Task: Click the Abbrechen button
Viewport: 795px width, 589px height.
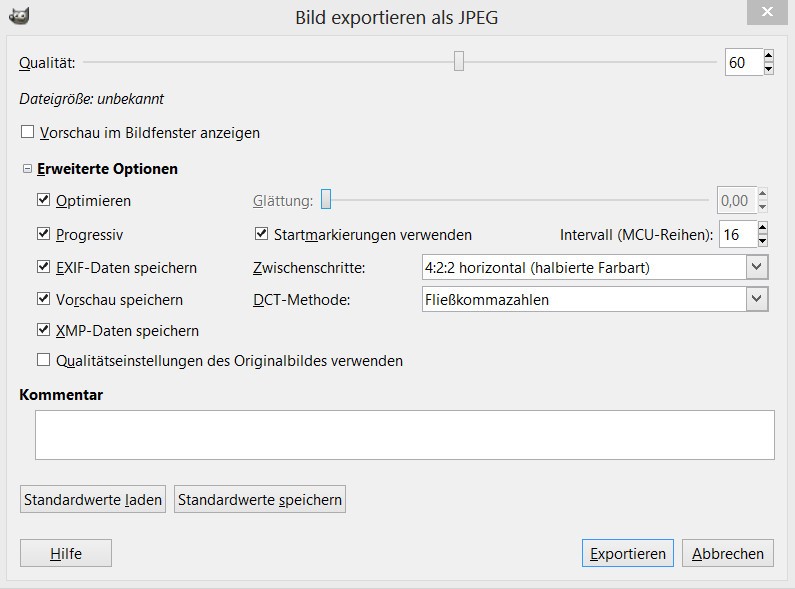Action: click(x=727, y=553)
